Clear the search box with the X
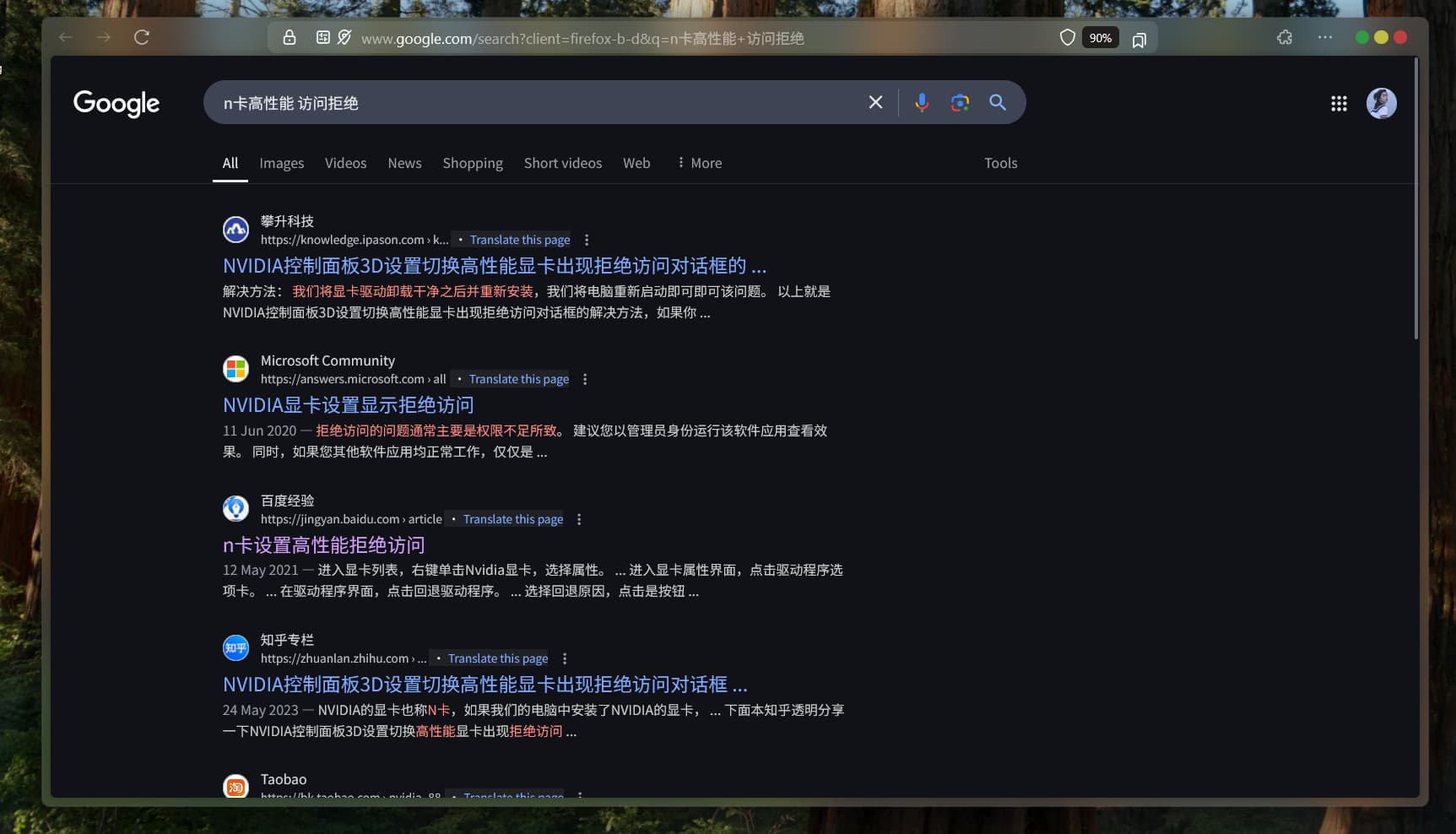The width and height of the screenshot is (1456, 834). pos(876,102)
